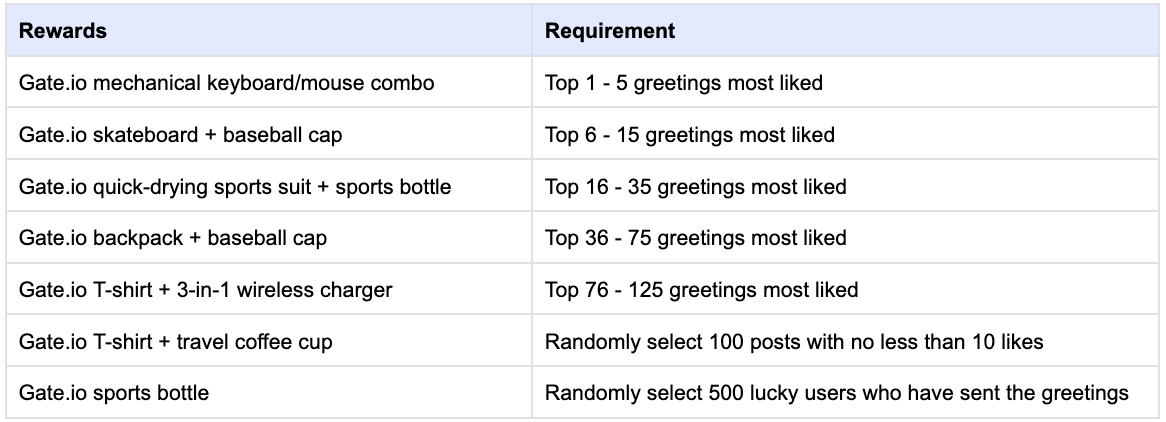This screenshot has height=422, width=1166.
Task: Click the Rewards column header
Action: (62, 31)
